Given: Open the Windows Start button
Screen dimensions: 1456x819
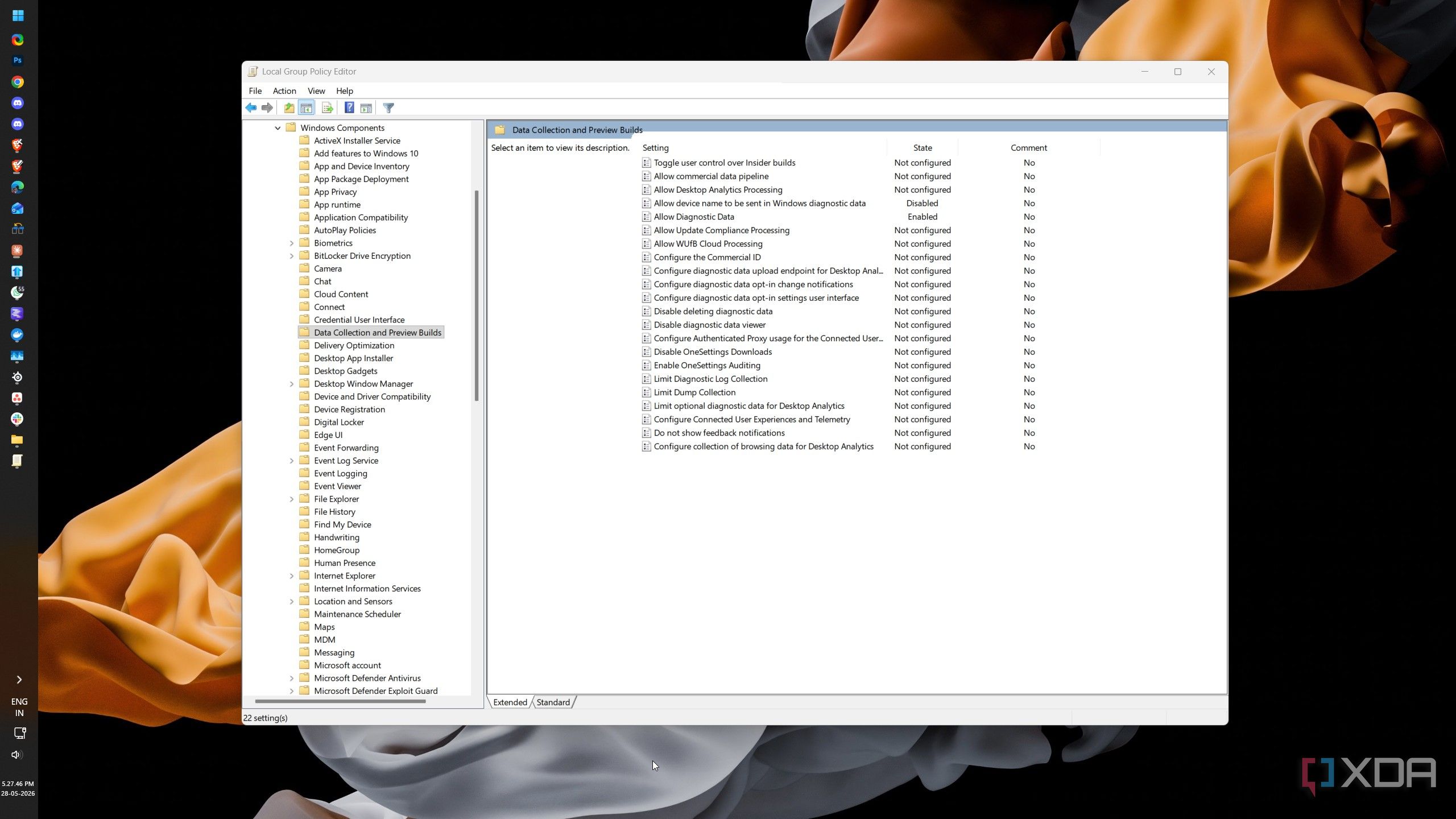Looking at the screenshot, I should (x=18, y=15).
